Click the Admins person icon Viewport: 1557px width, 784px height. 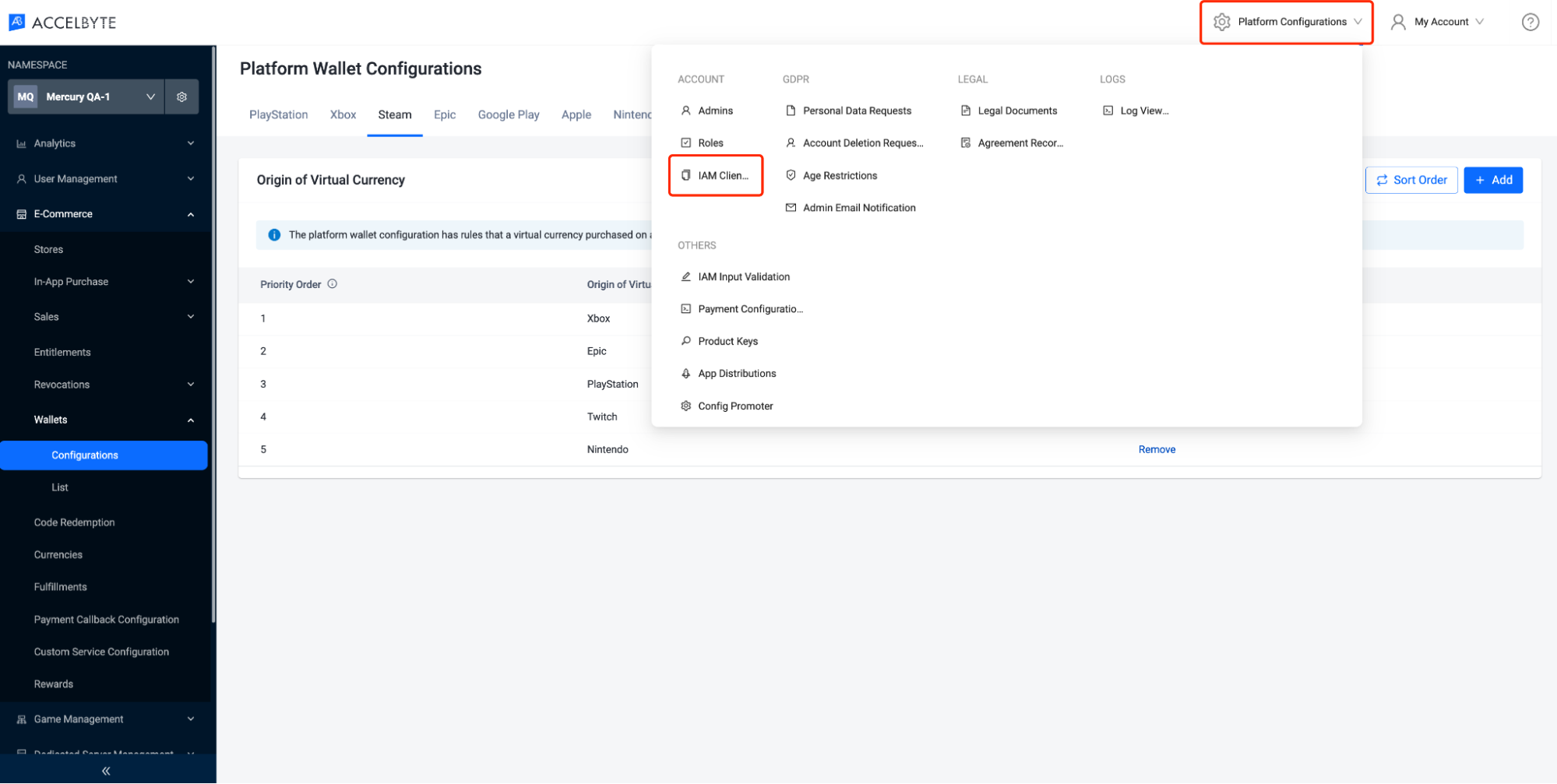click(x=685, y=111)
